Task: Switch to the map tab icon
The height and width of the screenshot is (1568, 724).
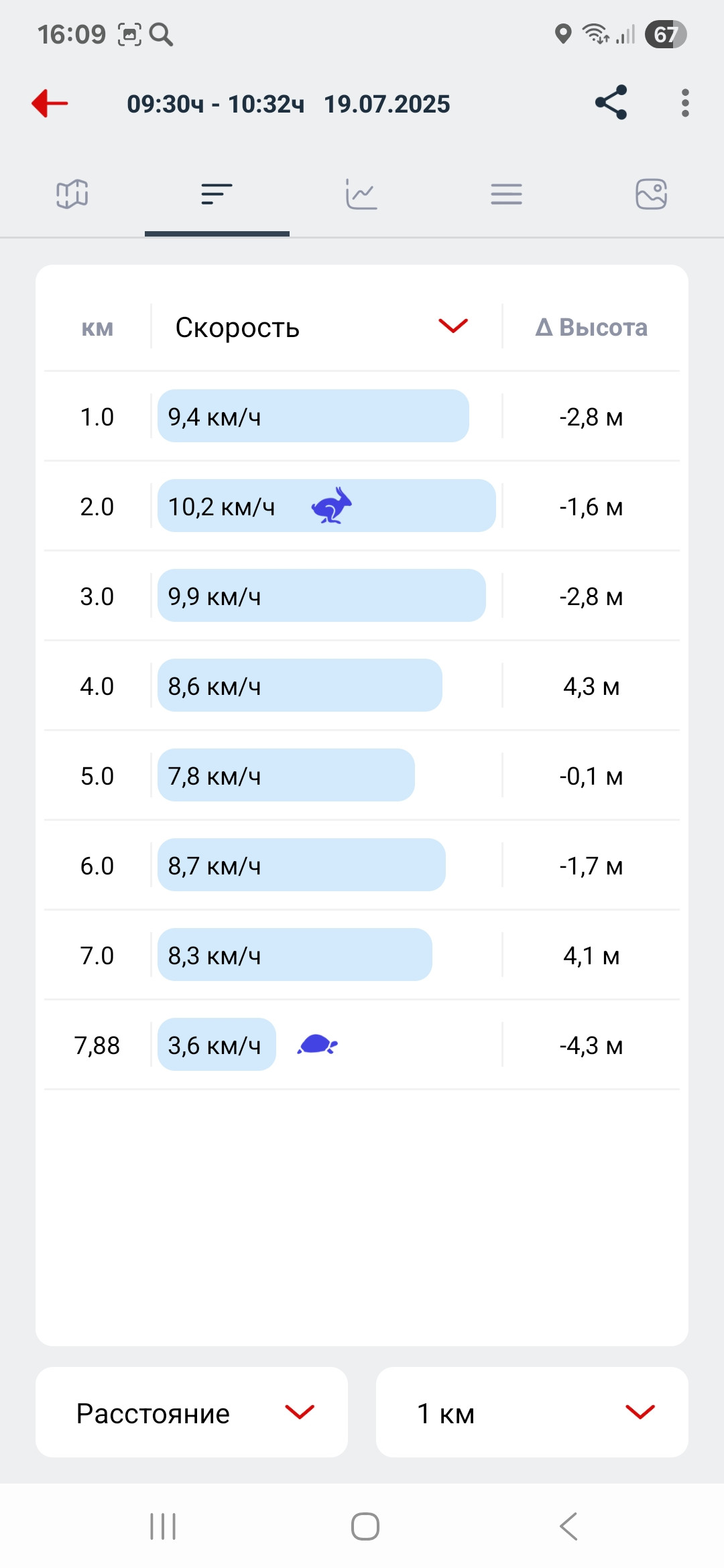Action: (72, 194)
